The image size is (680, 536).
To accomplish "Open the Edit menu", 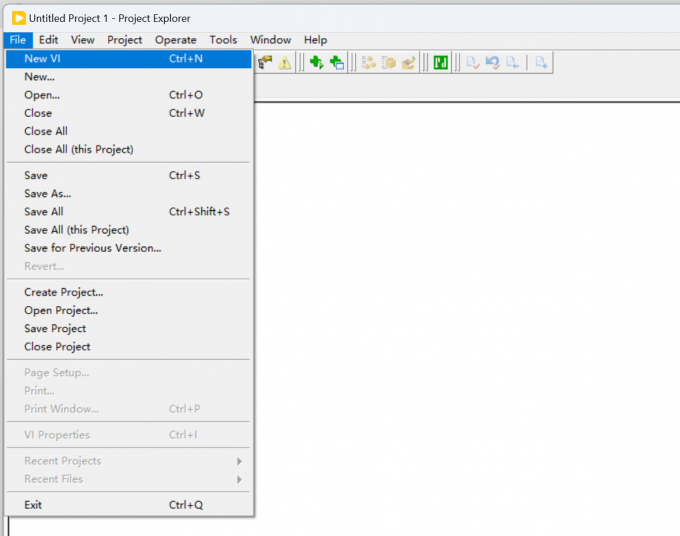I will pyautogui.click(x=49, y=40).
